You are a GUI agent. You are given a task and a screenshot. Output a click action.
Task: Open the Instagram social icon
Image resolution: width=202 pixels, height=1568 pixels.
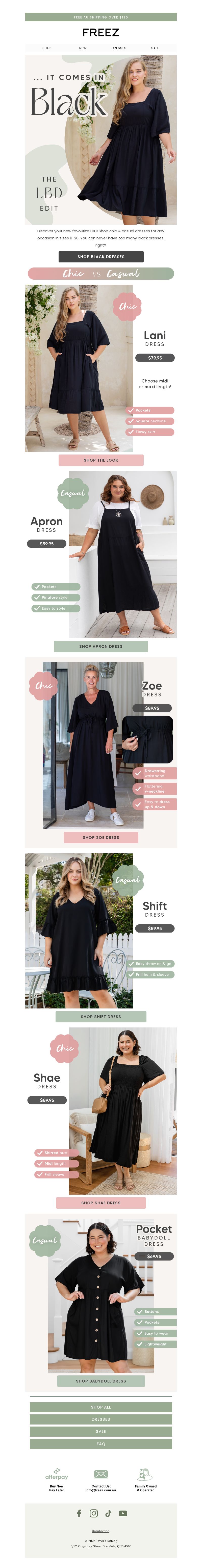[x=93, y=1513]
